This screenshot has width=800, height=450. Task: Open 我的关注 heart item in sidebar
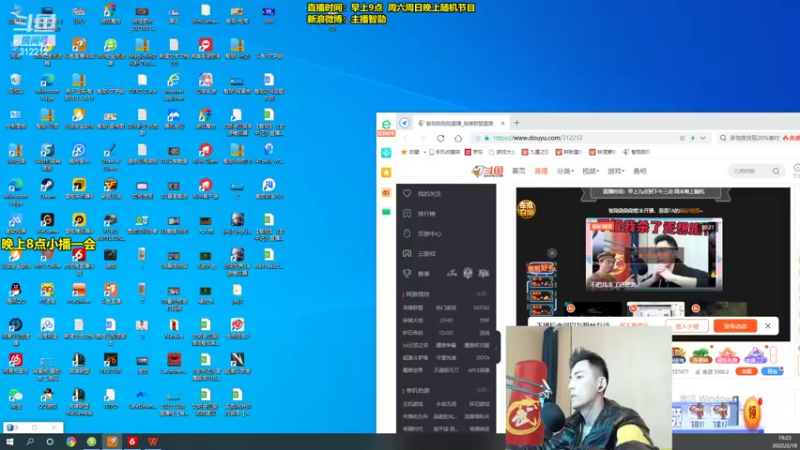(422, 194)
